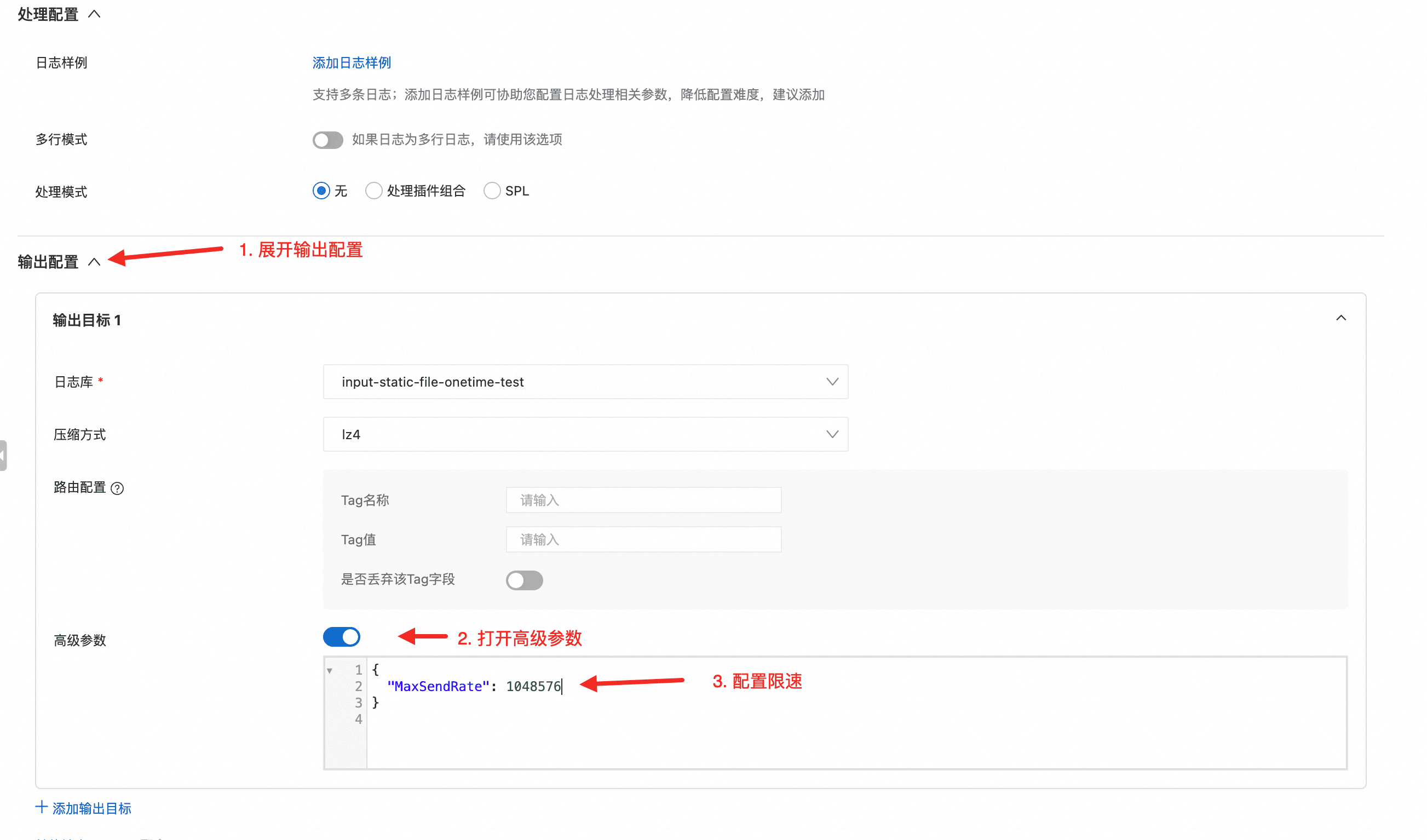Viewport: 1427px width, 840px height.
Task: Click the left edge sidebar collapse handle
Action: point(3,456)
